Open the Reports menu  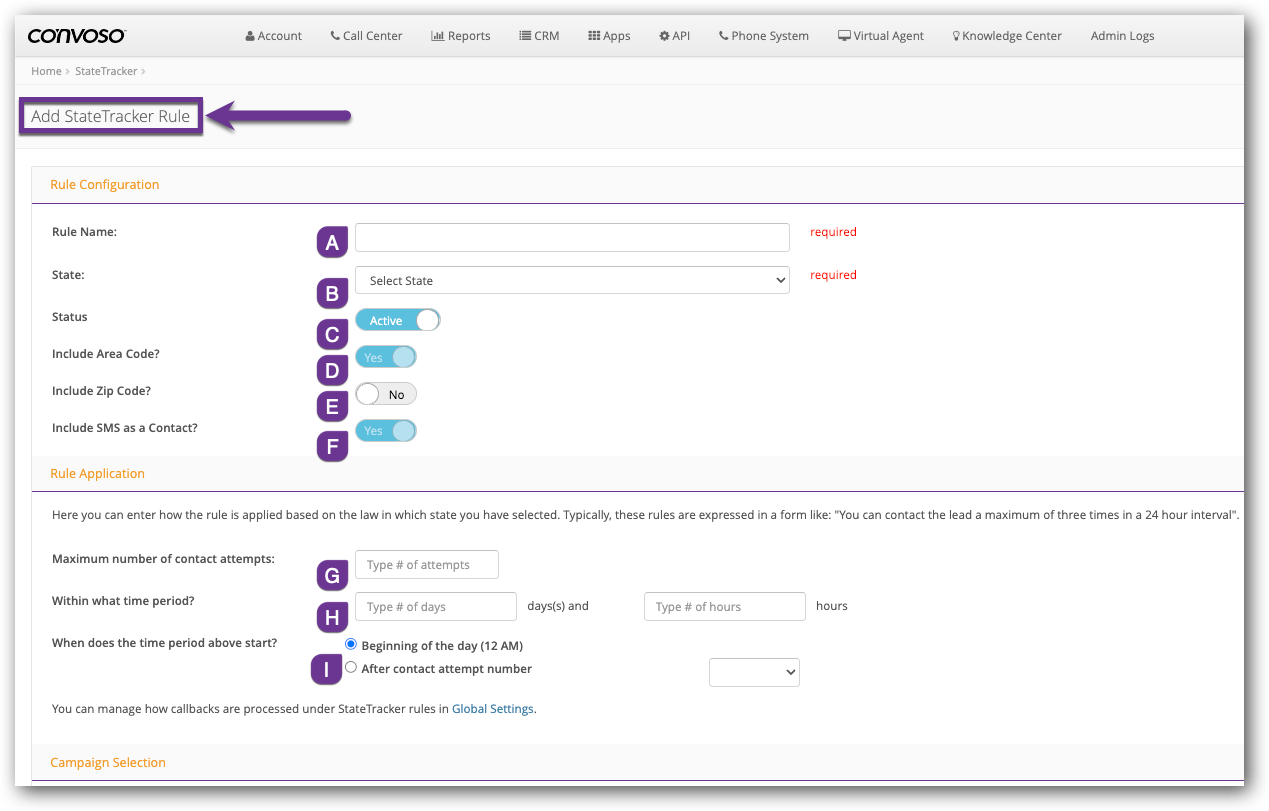click(x=460, y=36)
